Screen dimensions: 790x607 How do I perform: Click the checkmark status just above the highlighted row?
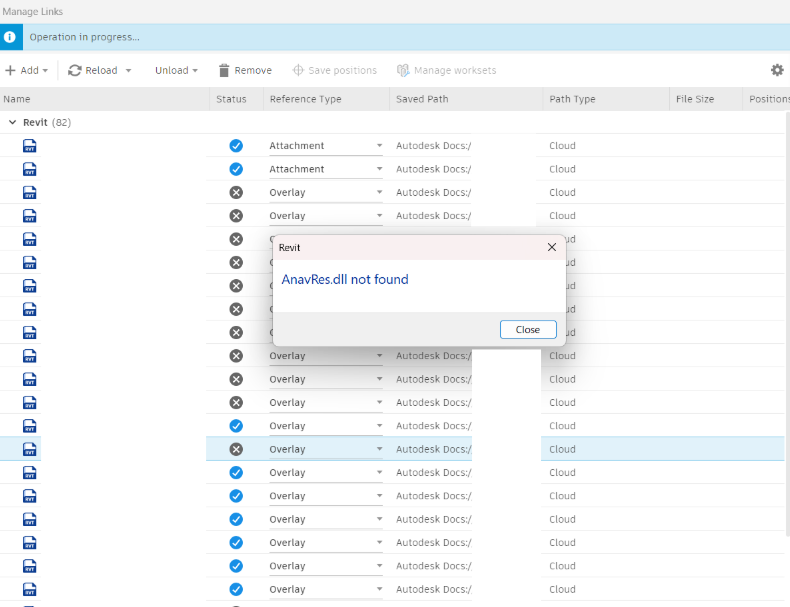[236, 426]
